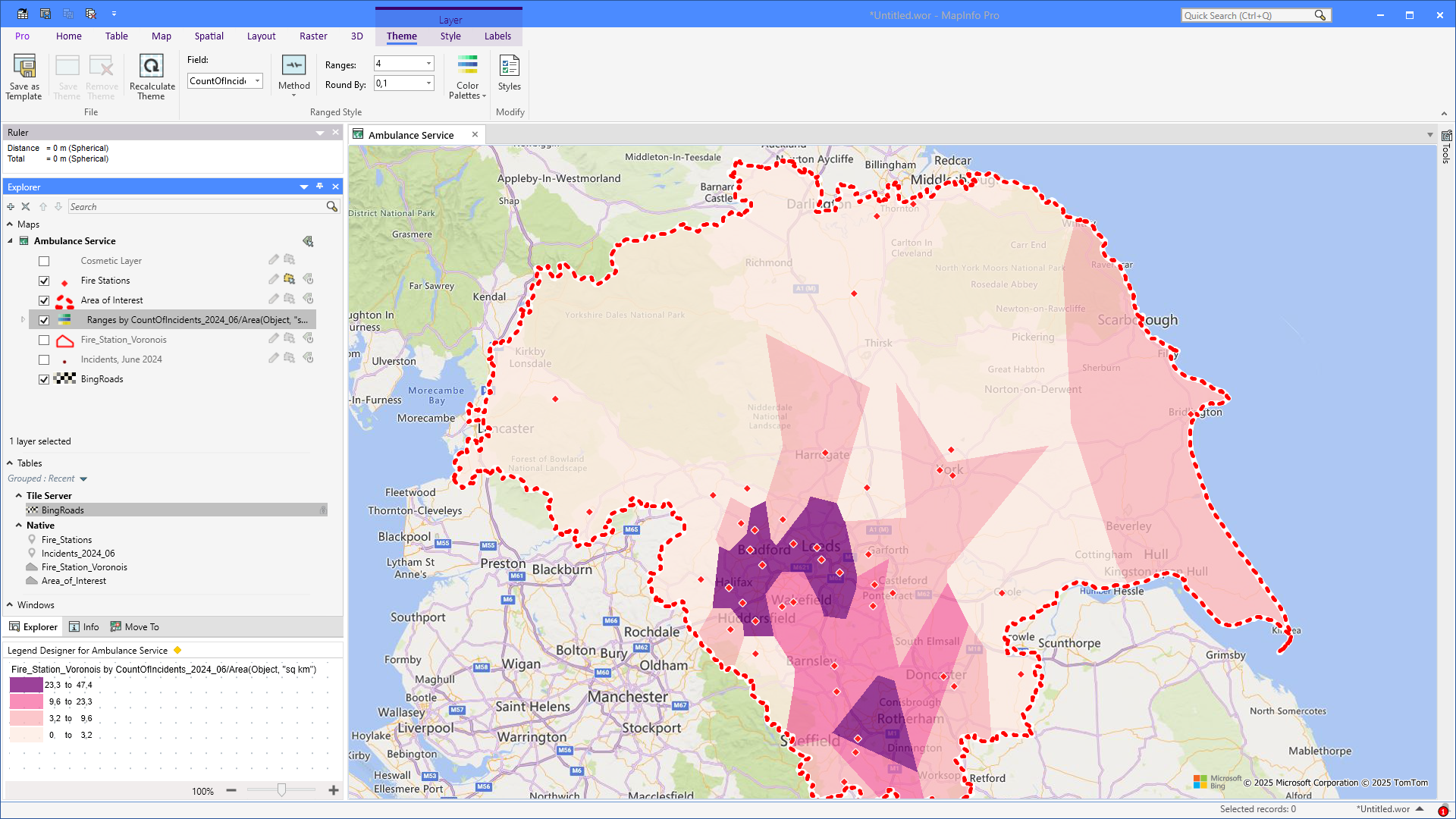Image resolution: width=1456 pixels, height=819 pixels.
Task: Open the Color Palettes gallery
Action: point(467,67)
